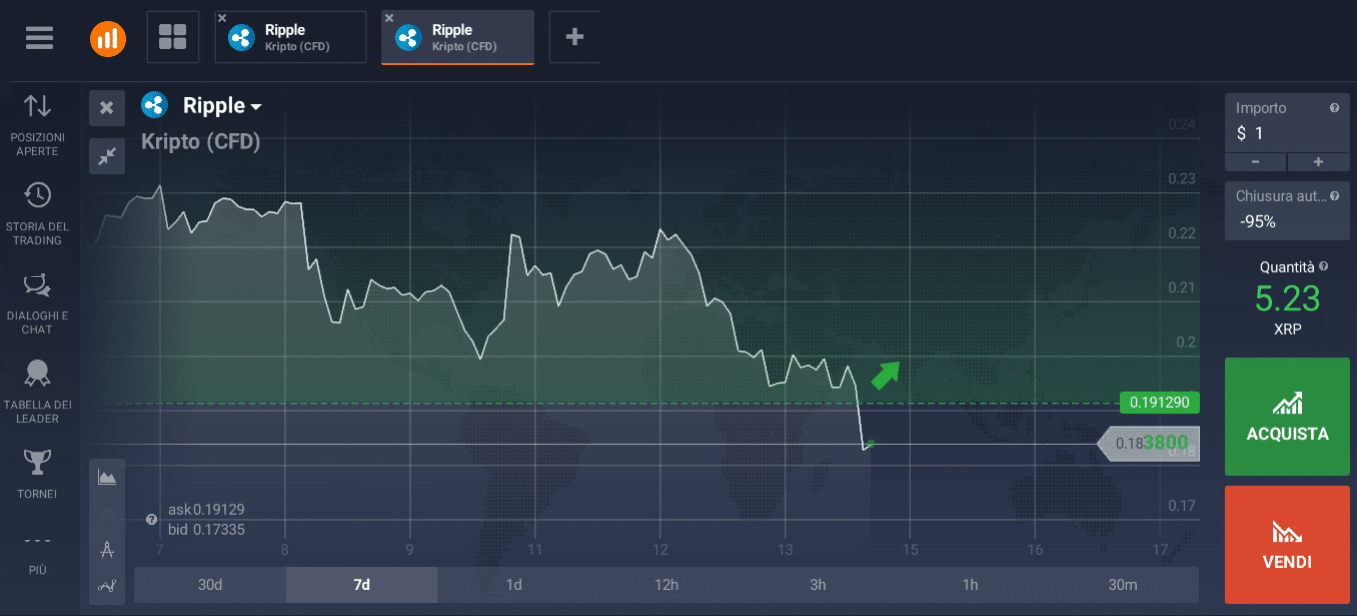Click the ask 0.19129 text
This screenshot has height=616, width=1357.
[x=206, y=510]
